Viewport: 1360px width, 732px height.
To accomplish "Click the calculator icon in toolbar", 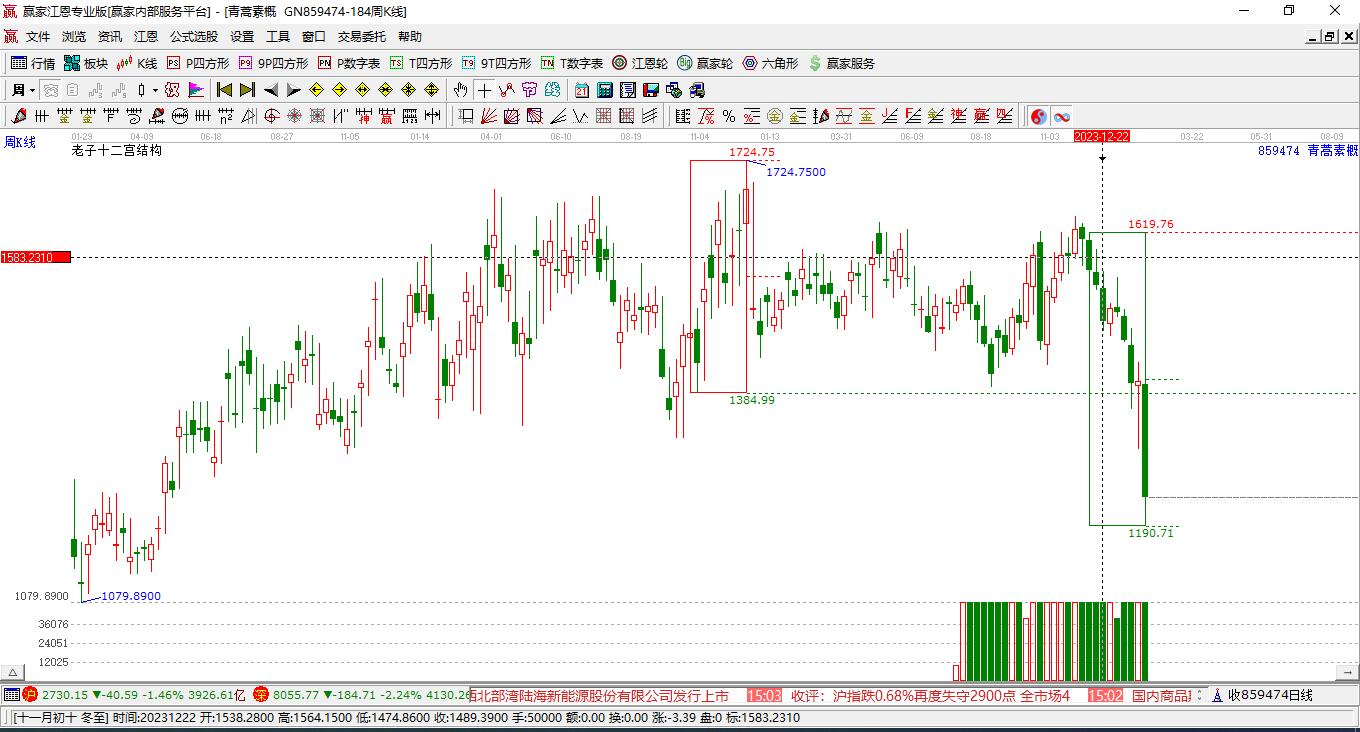I will tap(604, 90).
